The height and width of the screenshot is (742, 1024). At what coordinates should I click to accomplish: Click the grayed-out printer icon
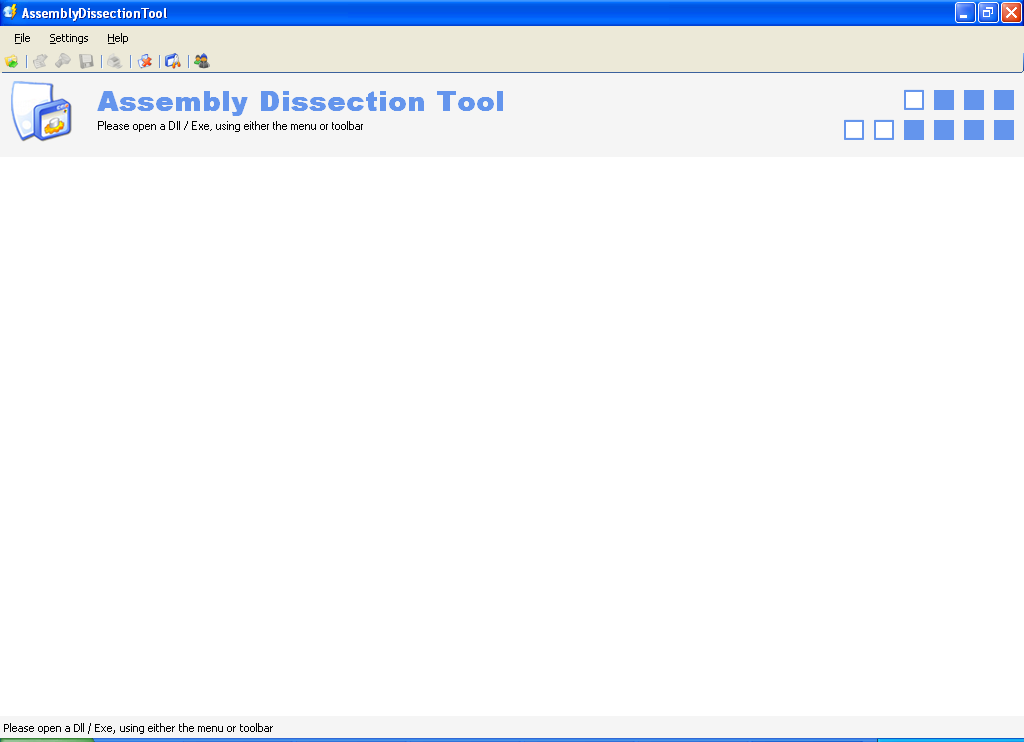(115, 61)
